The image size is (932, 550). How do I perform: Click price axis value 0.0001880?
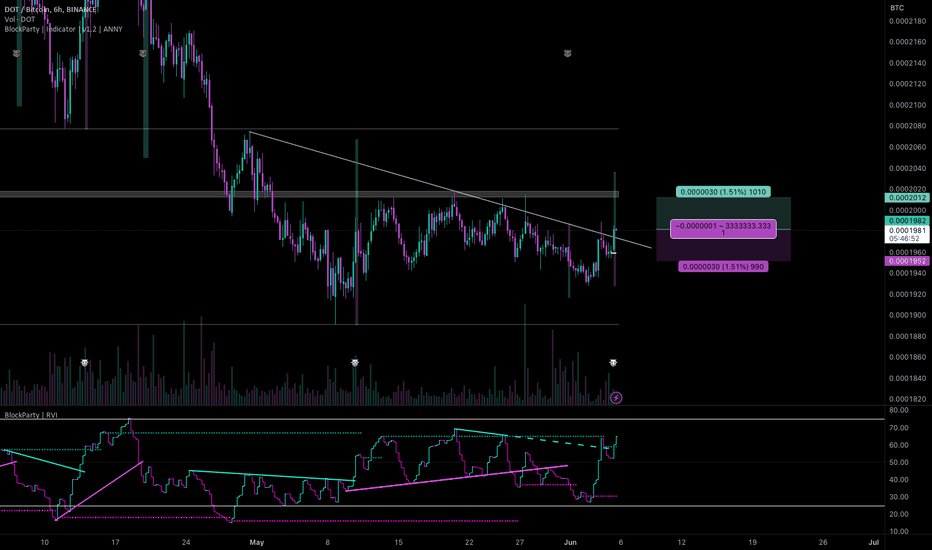point(907,337)
